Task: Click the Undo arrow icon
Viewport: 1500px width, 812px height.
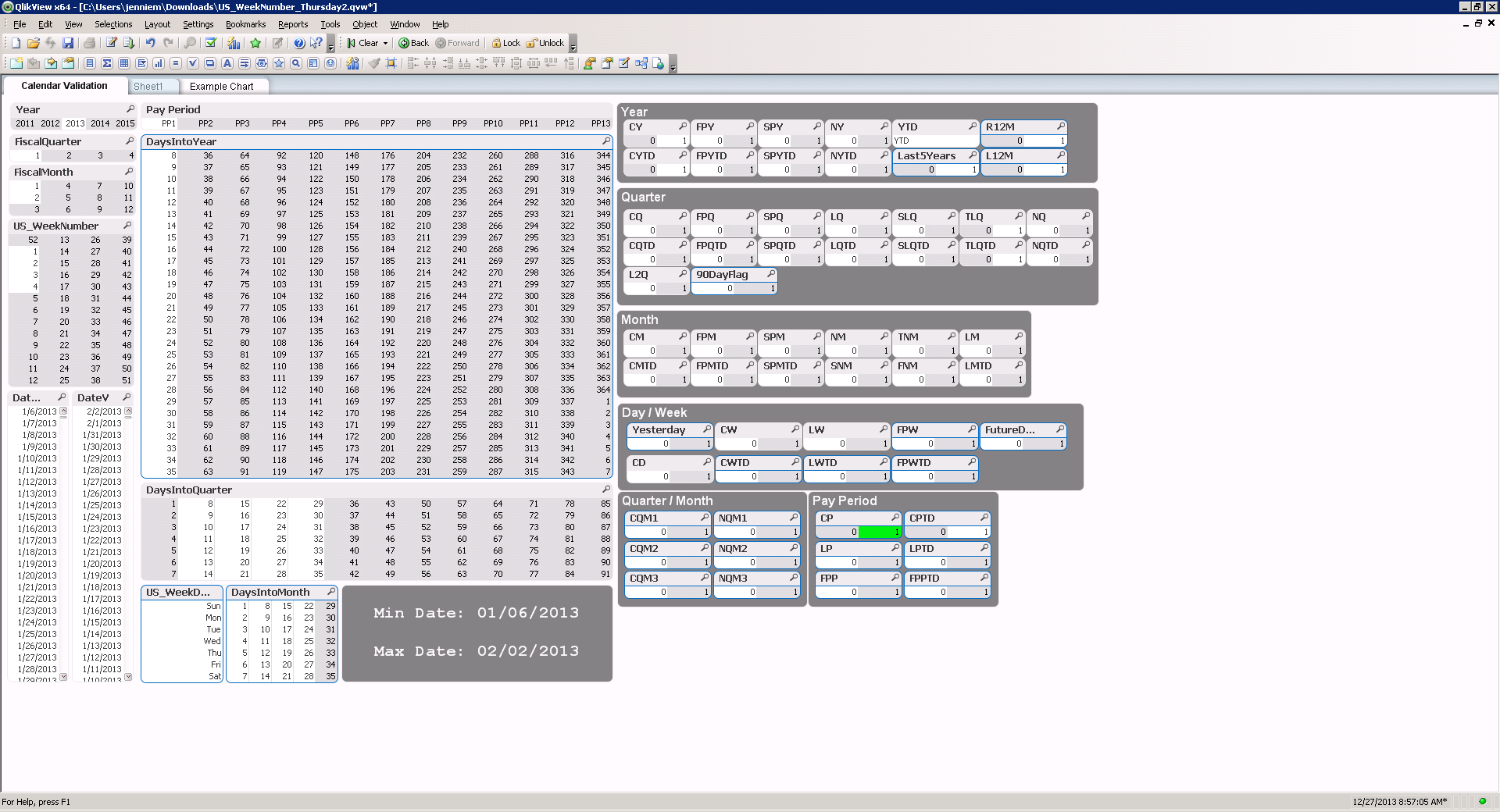Action: click(x=150, y=44)
